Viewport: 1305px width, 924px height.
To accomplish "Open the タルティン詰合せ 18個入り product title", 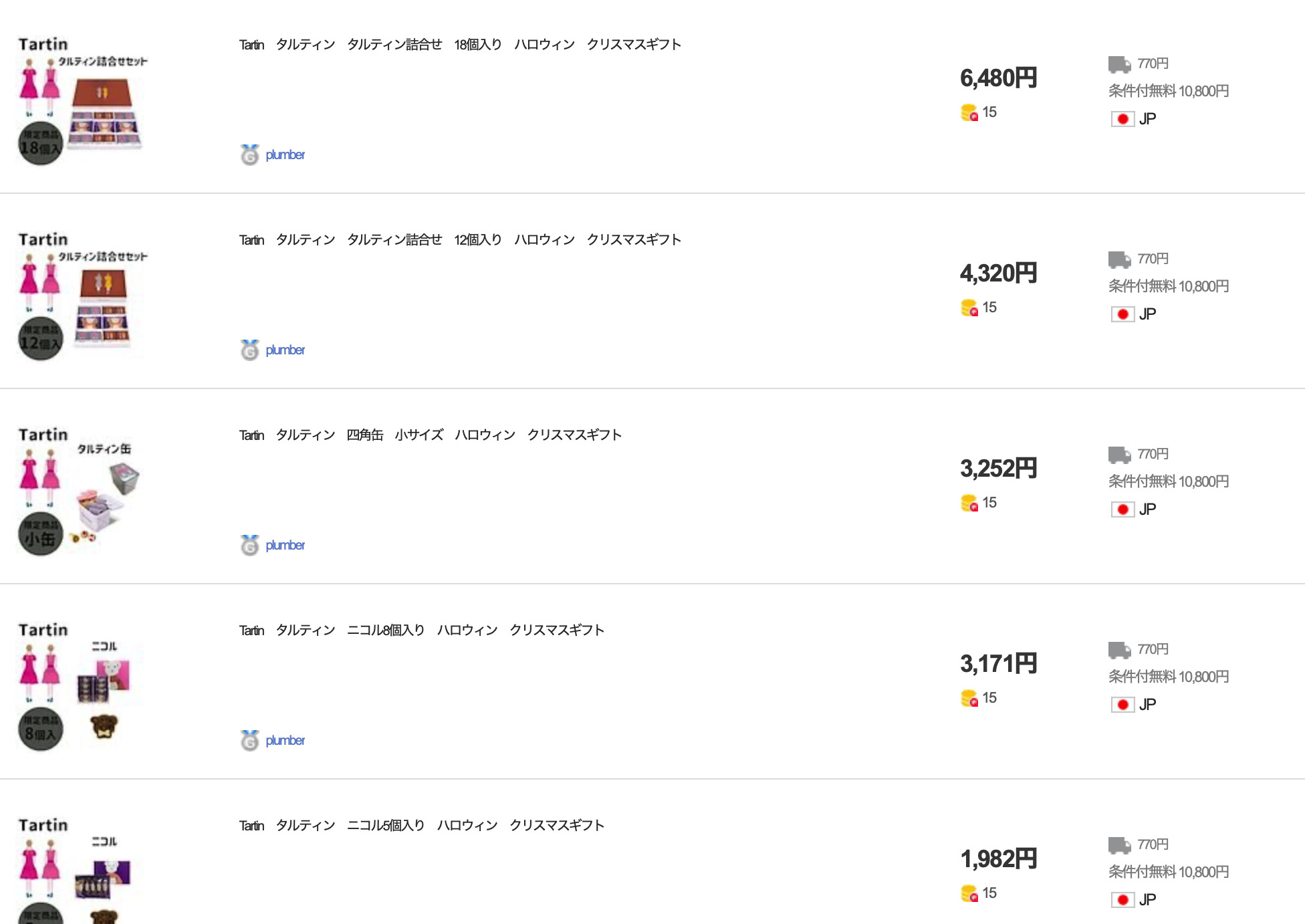I will tap(460, 45).
